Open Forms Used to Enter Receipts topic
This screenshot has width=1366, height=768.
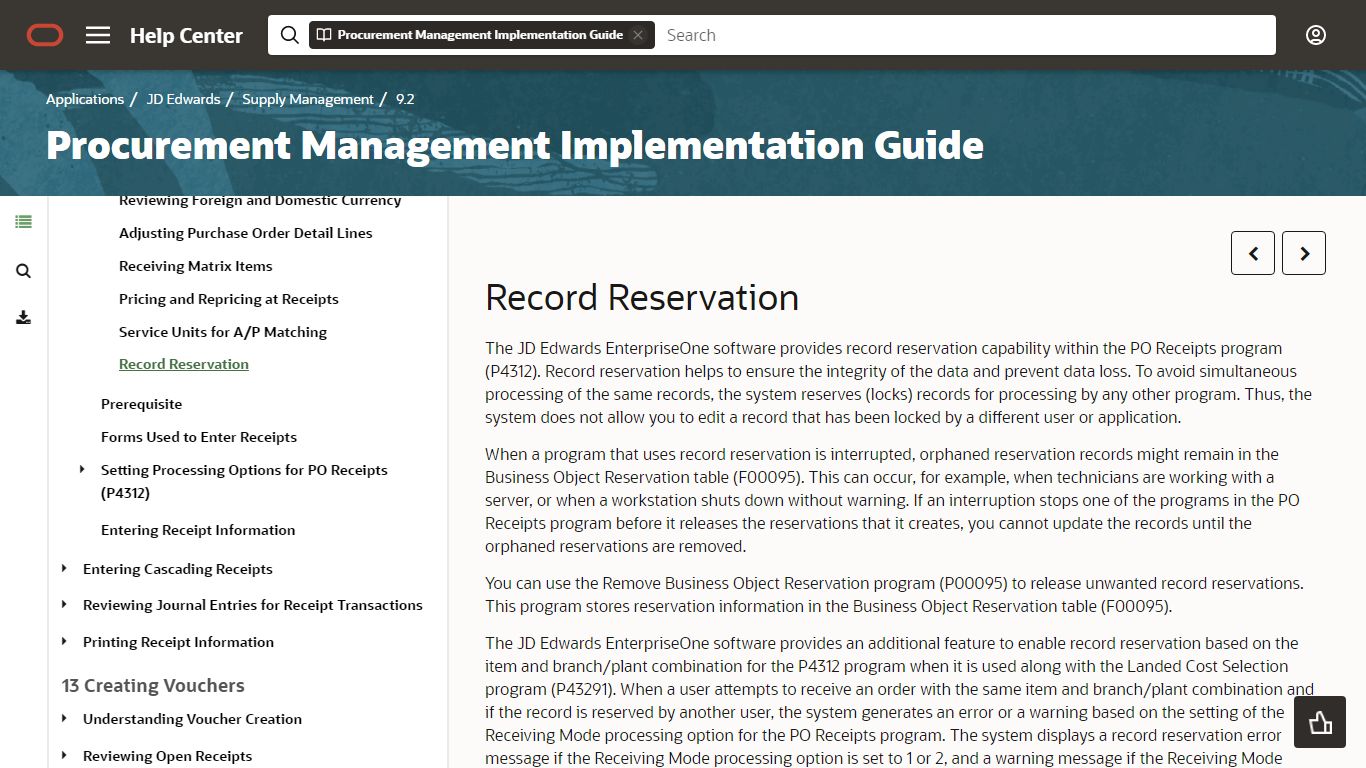199,437
